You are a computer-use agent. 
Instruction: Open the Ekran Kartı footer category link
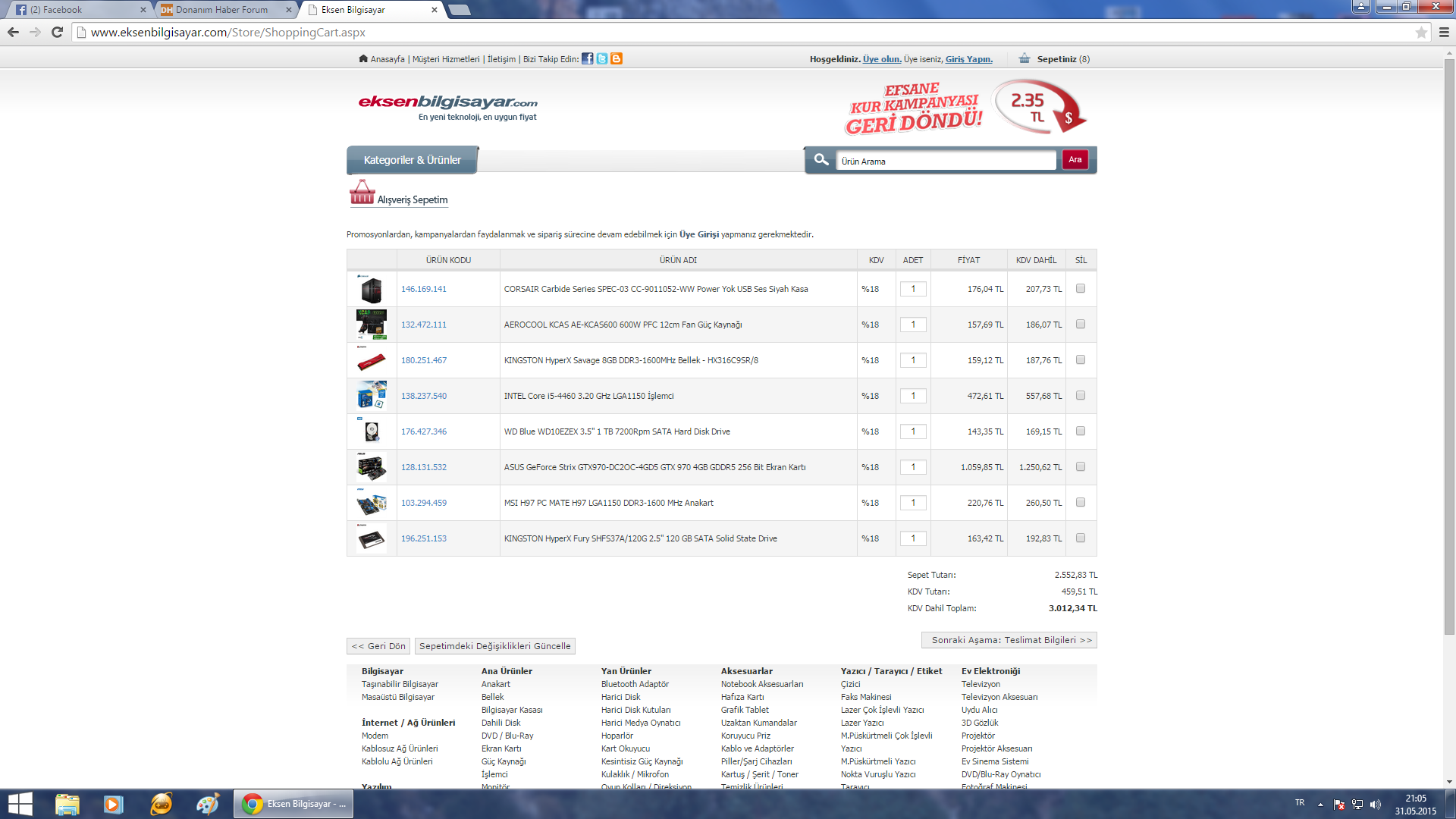click(x=501, y=748)
